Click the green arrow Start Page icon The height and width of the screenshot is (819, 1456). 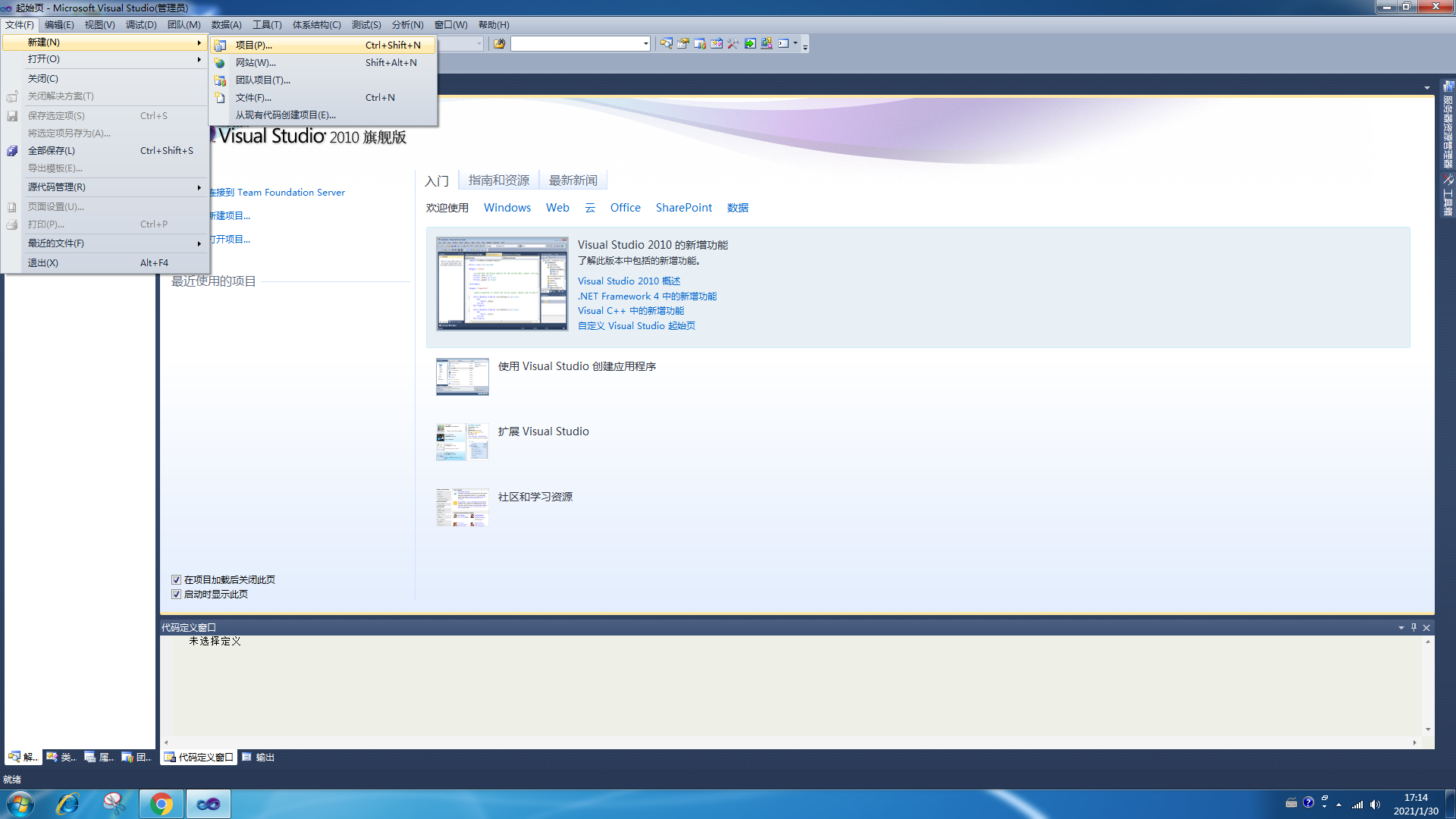click(749, 44)
